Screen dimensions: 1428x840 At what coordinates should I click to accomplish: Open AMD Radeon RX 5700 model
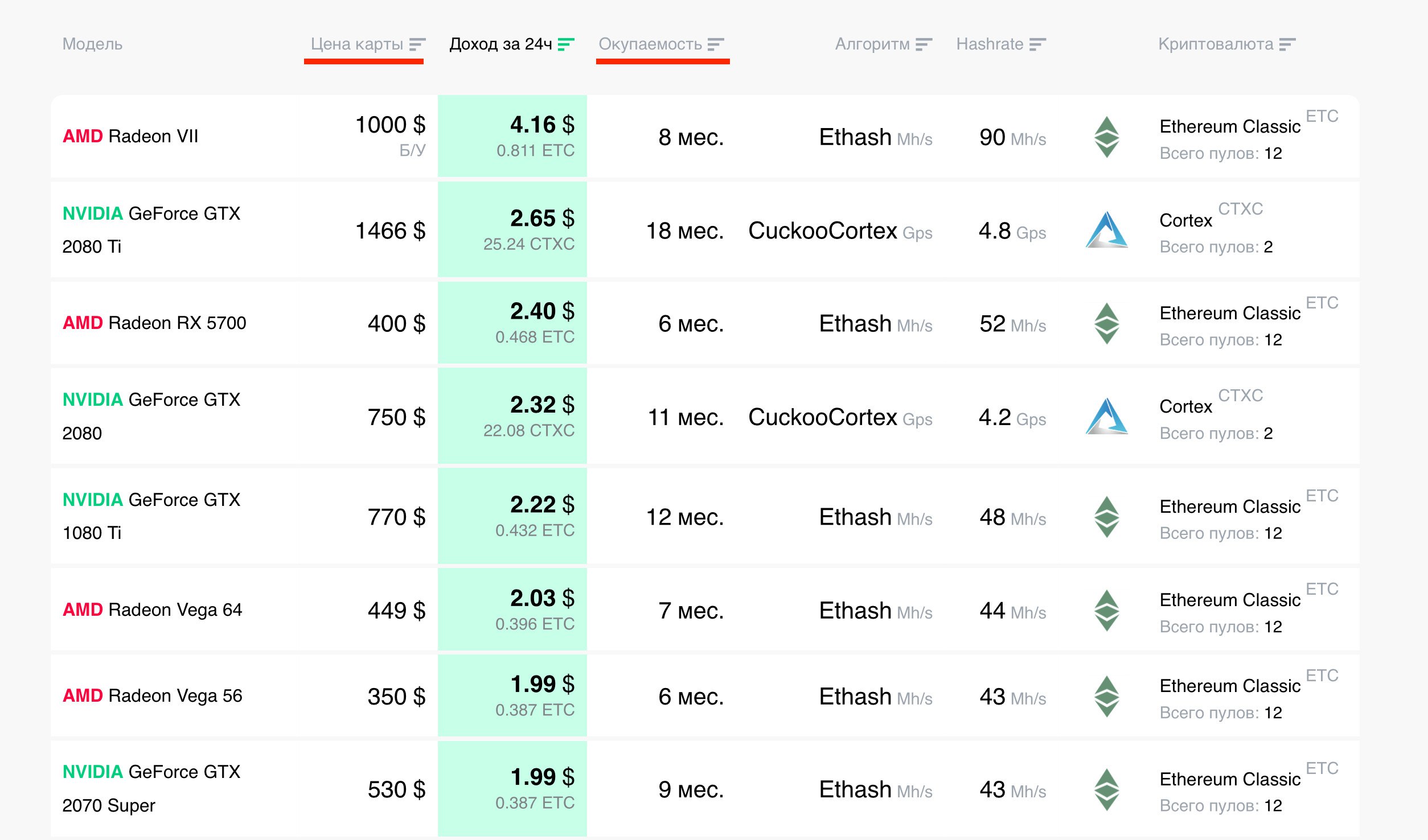(x=154, y=323)
